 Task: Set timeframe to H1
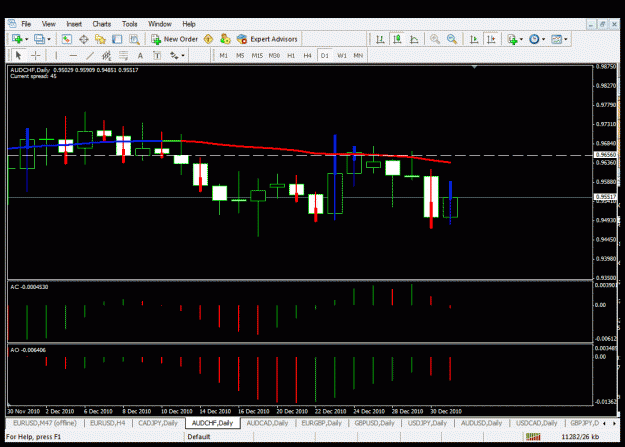click(291, 55)
